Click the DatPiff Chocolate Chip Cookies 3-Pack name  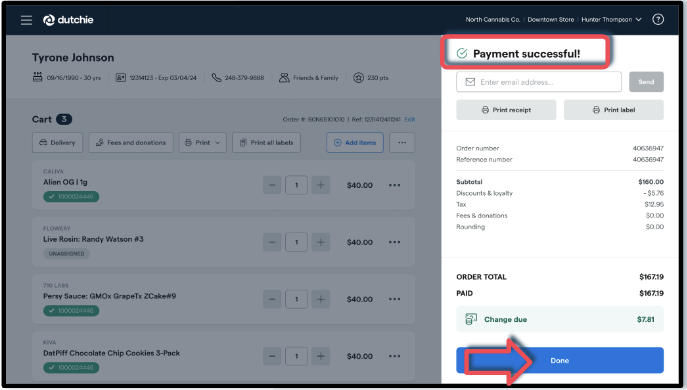[111, 353]
